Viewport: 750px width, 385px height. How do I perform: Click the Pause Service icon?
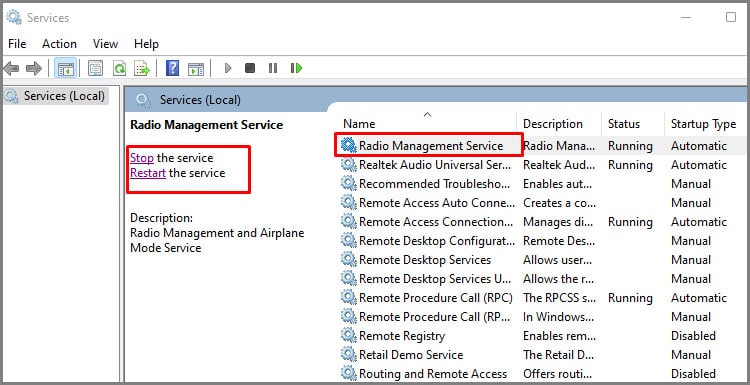point(273,68)
